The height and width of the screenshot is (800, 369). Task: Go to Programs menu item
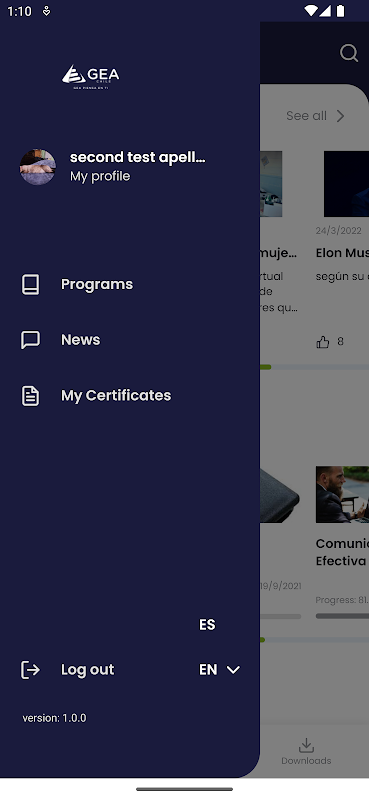click(97, 284)
